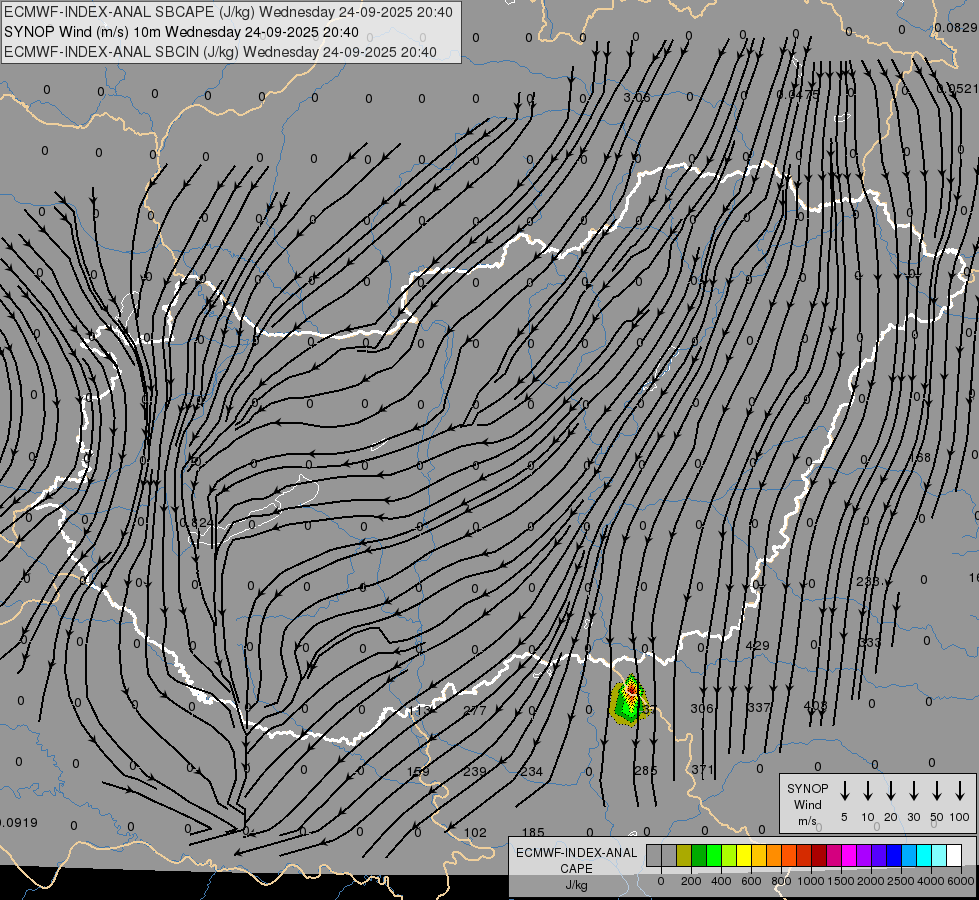This screenshot has height=900, width=979.
Task: Click the 239 value on the map
Action: [x=475, y=771]
